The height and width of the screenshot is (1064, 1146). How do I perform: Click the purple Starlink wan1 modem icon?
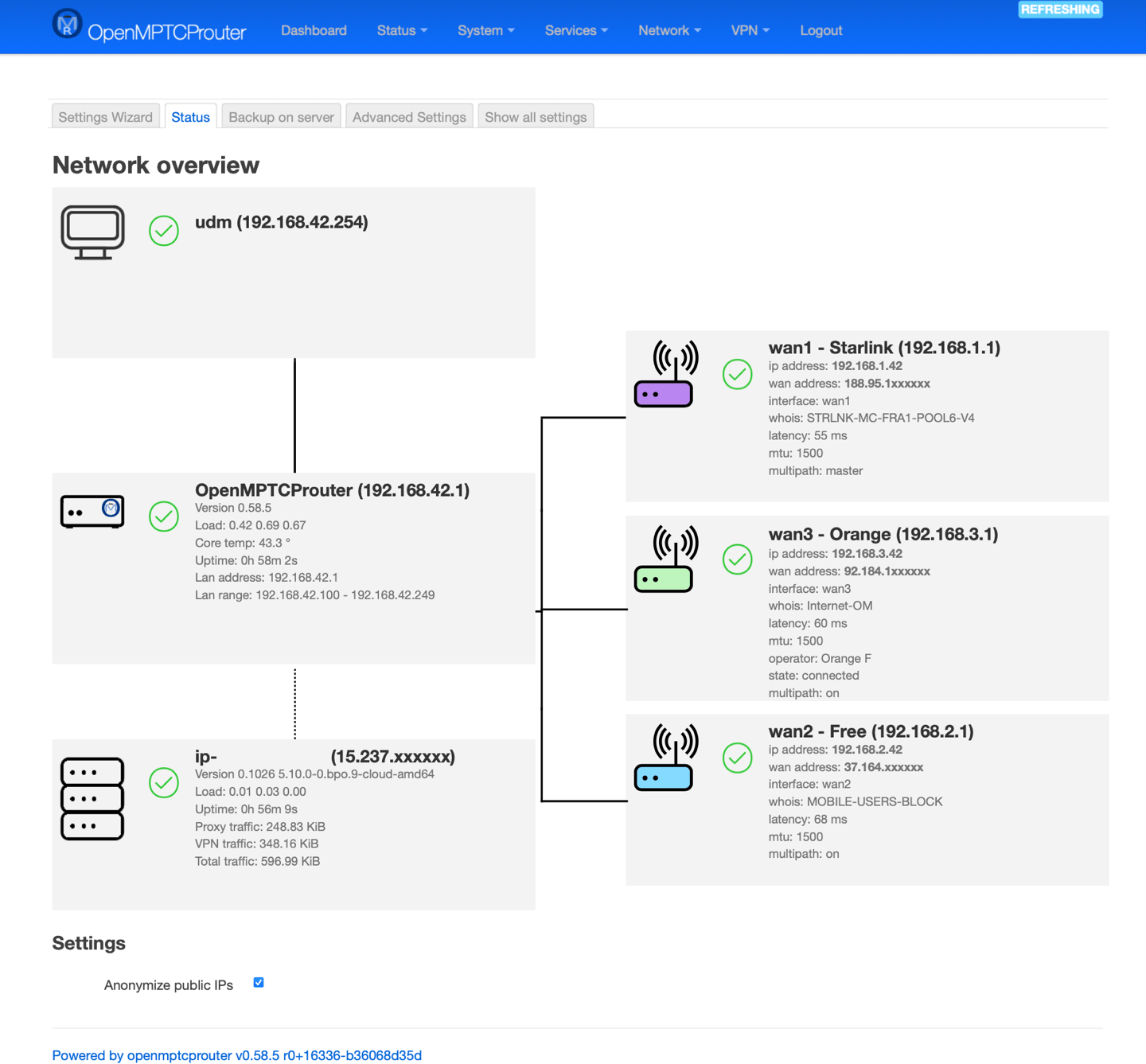point(666,374)
